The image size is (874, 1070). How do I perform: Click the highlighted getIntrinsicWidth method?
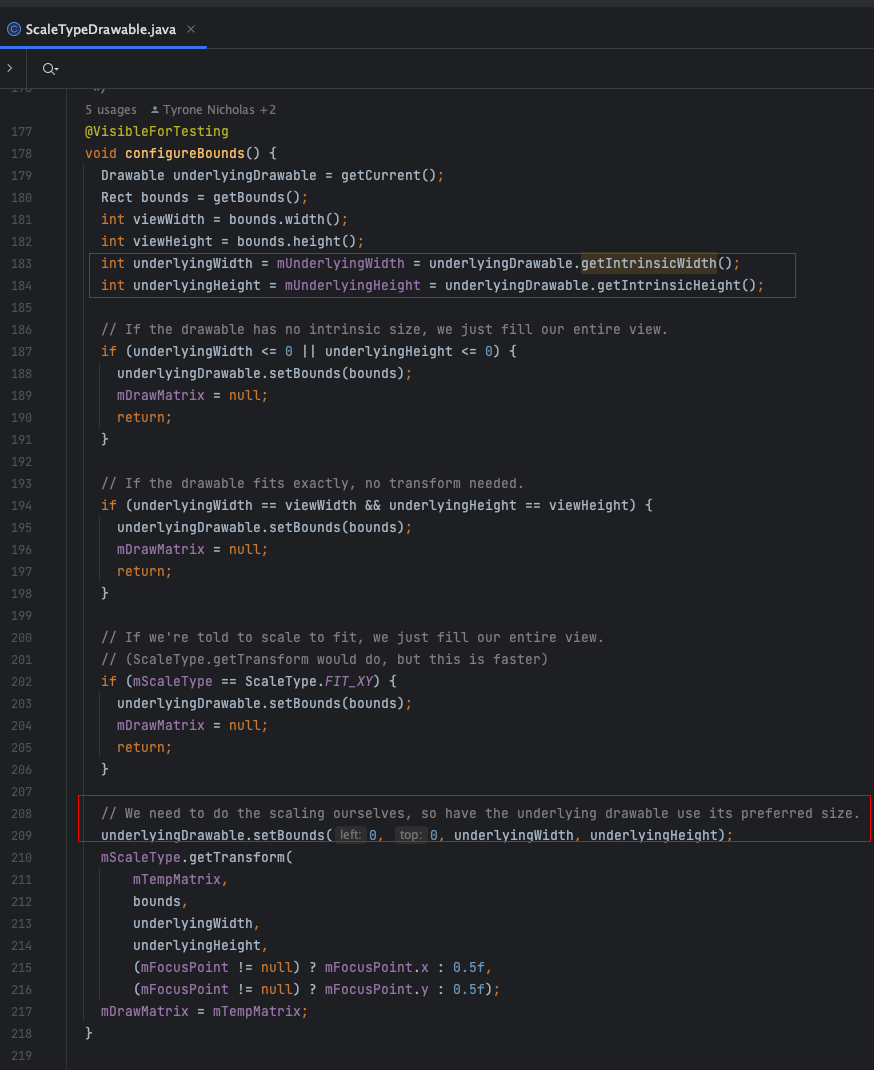coord(649,263)
